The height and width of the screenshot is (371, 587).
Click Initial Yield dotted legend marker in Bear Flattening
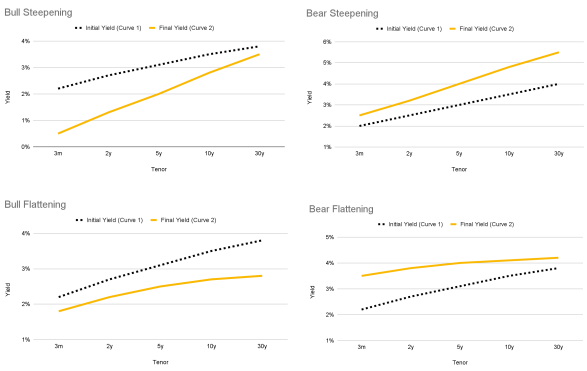tap(381, 224)
